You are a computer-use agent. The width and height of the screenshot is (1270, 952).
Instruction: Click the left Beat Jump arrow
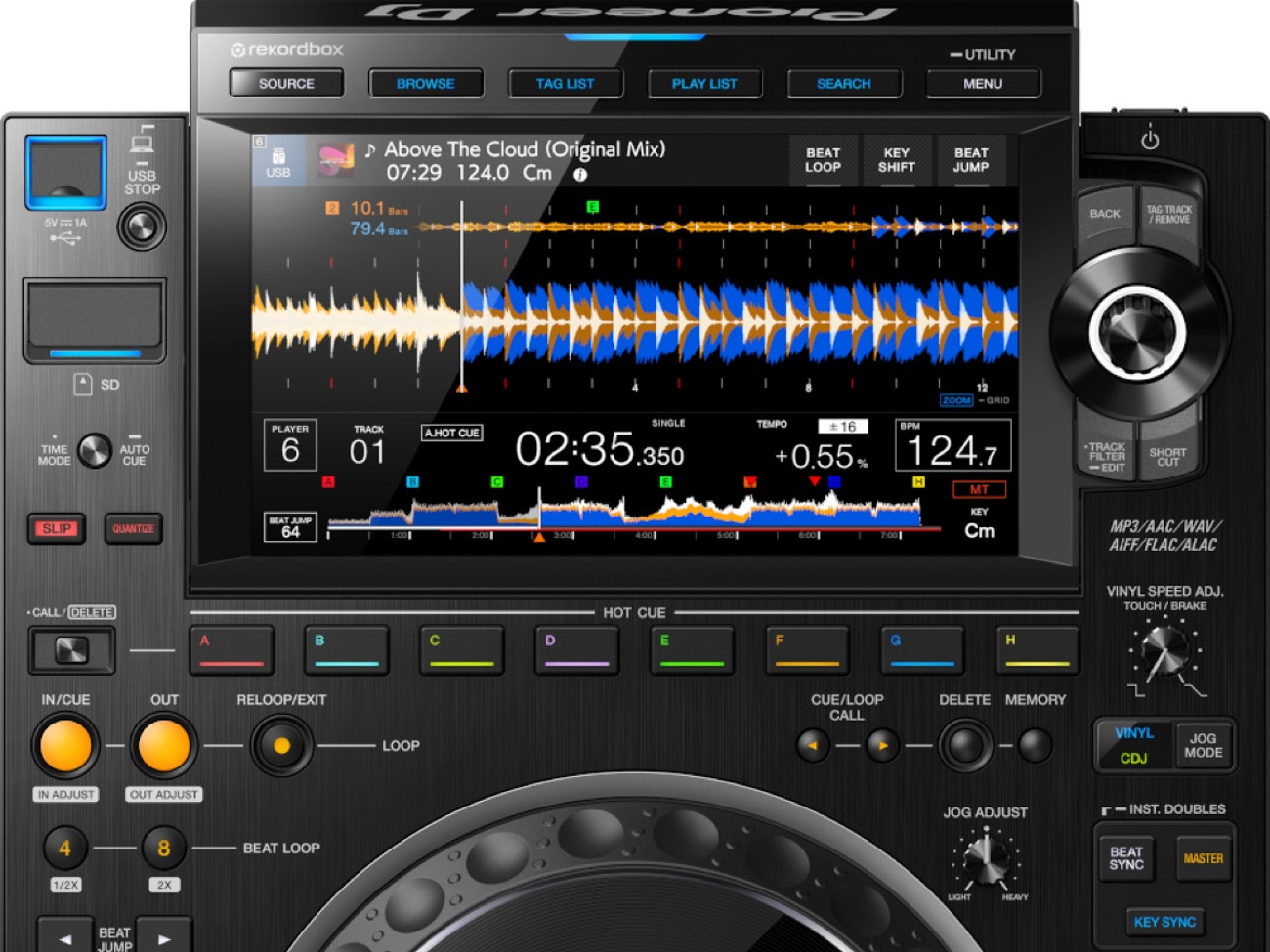pos(65,937)
